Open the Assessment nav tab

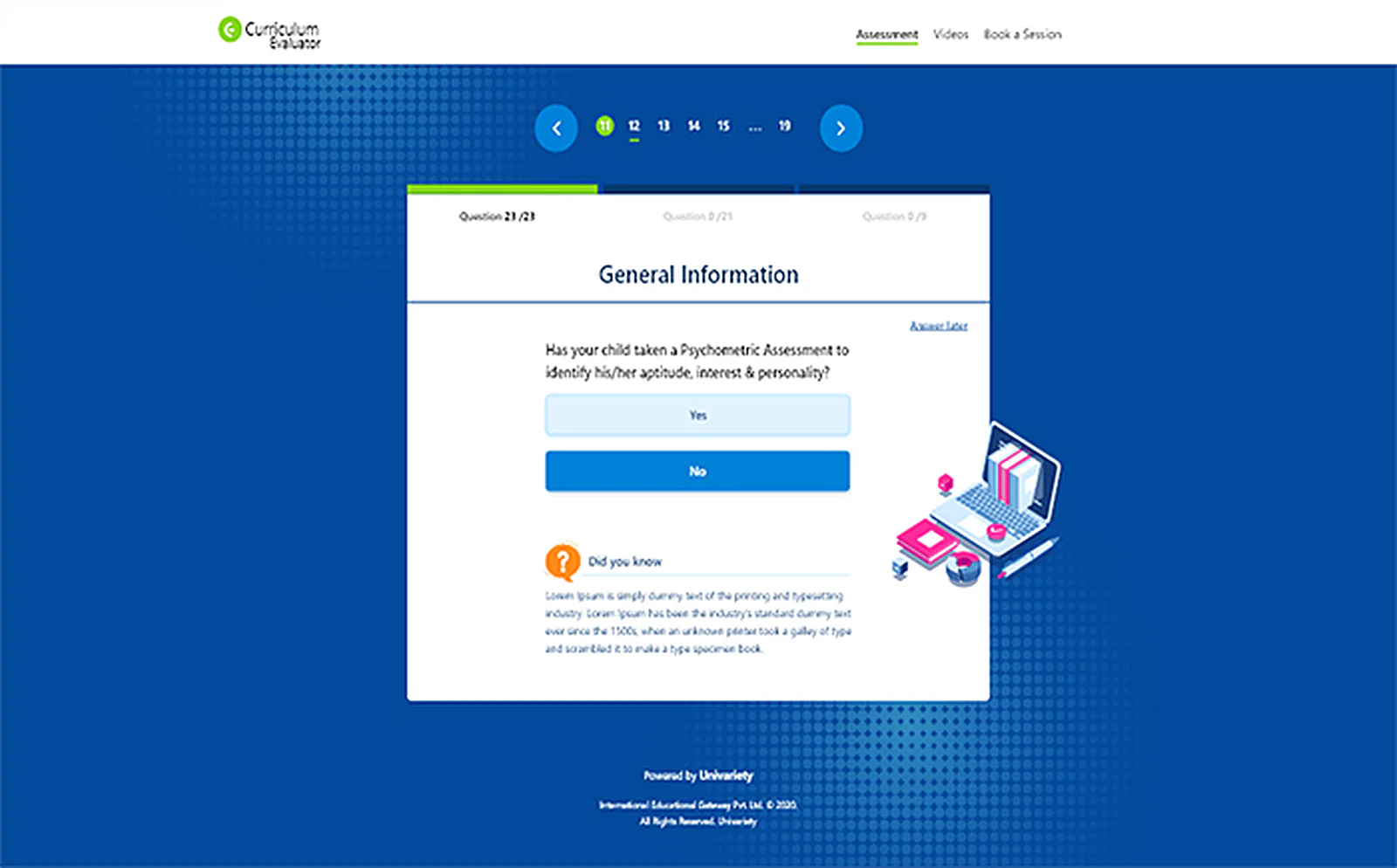pyautogui.click(x=886, y=34)
